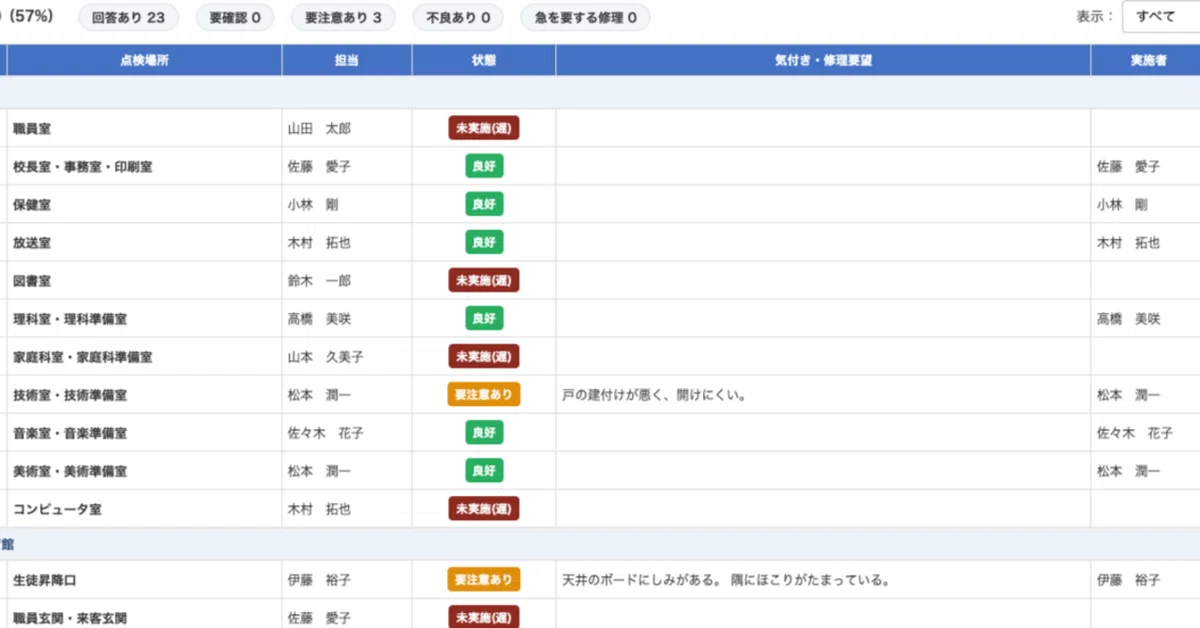Click 実施者 高橋 美咲 in 理科室 row
Screen dimensions: 1200x628
point(1129,319)
